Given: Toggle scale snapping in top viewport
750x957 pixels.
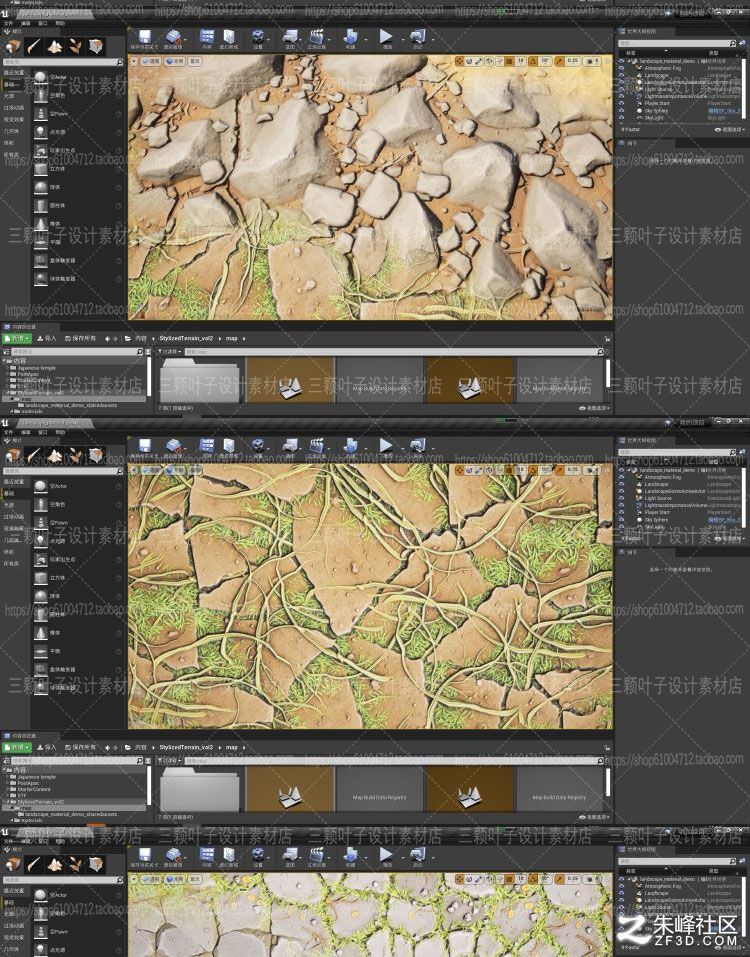Looking at the screenshot, I should (559, 61).
